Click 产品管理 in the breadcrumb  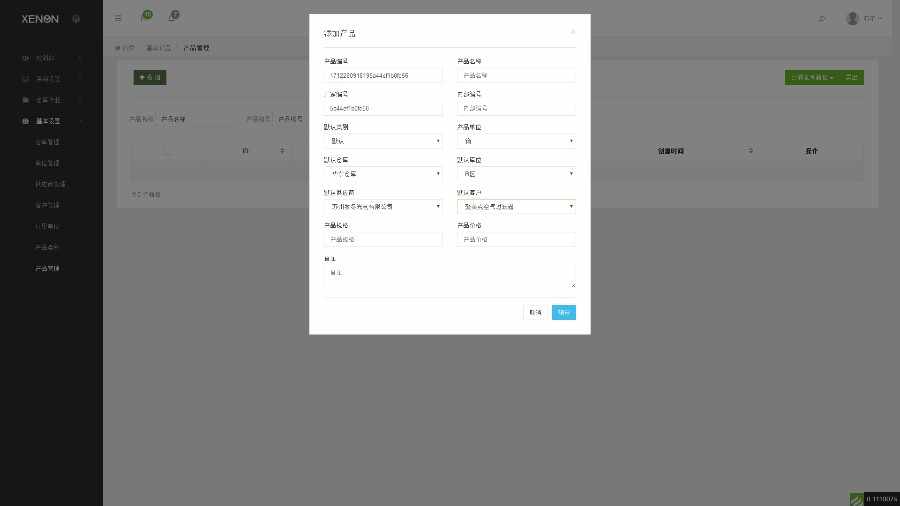pos(196,48)
